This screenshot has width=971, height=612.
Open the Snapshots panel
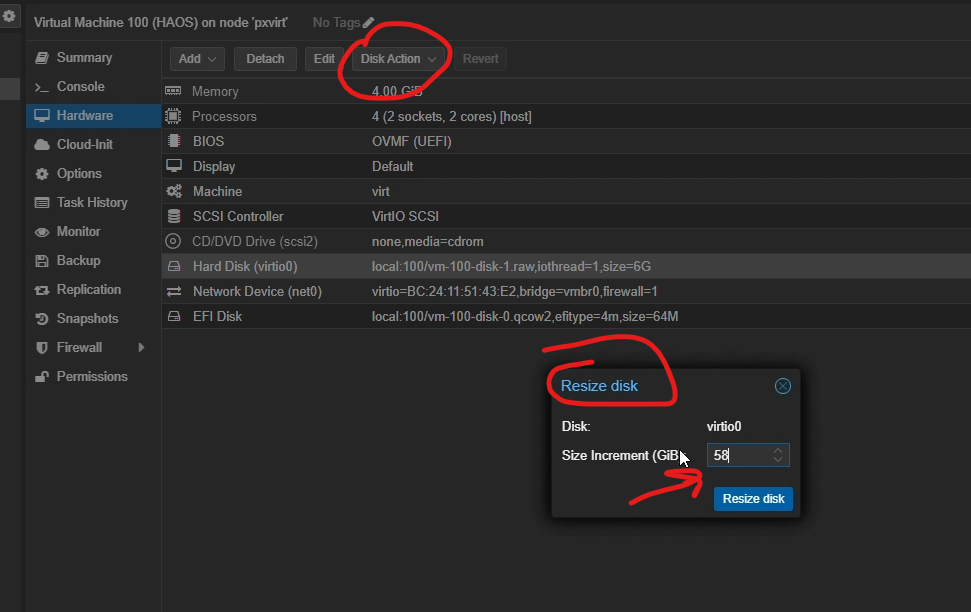click(87, 319)
